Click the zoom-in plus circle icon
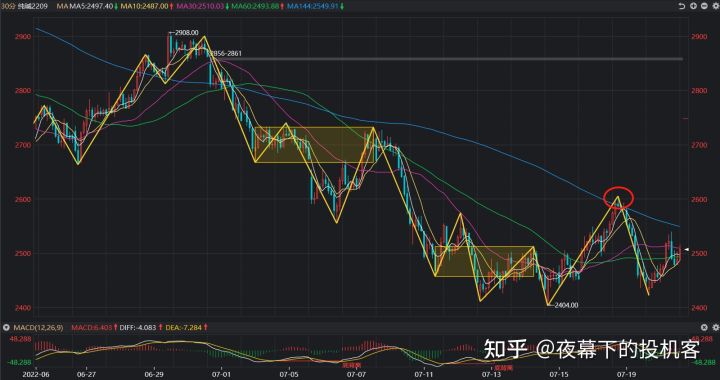Screen dimensions: 720x380 (693, 6)
